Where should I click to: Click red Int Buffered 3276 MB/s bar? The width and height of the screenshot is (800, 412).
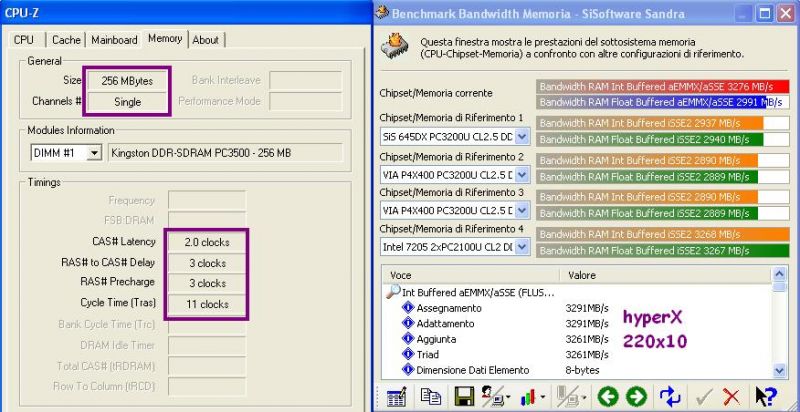pos(663,87)
